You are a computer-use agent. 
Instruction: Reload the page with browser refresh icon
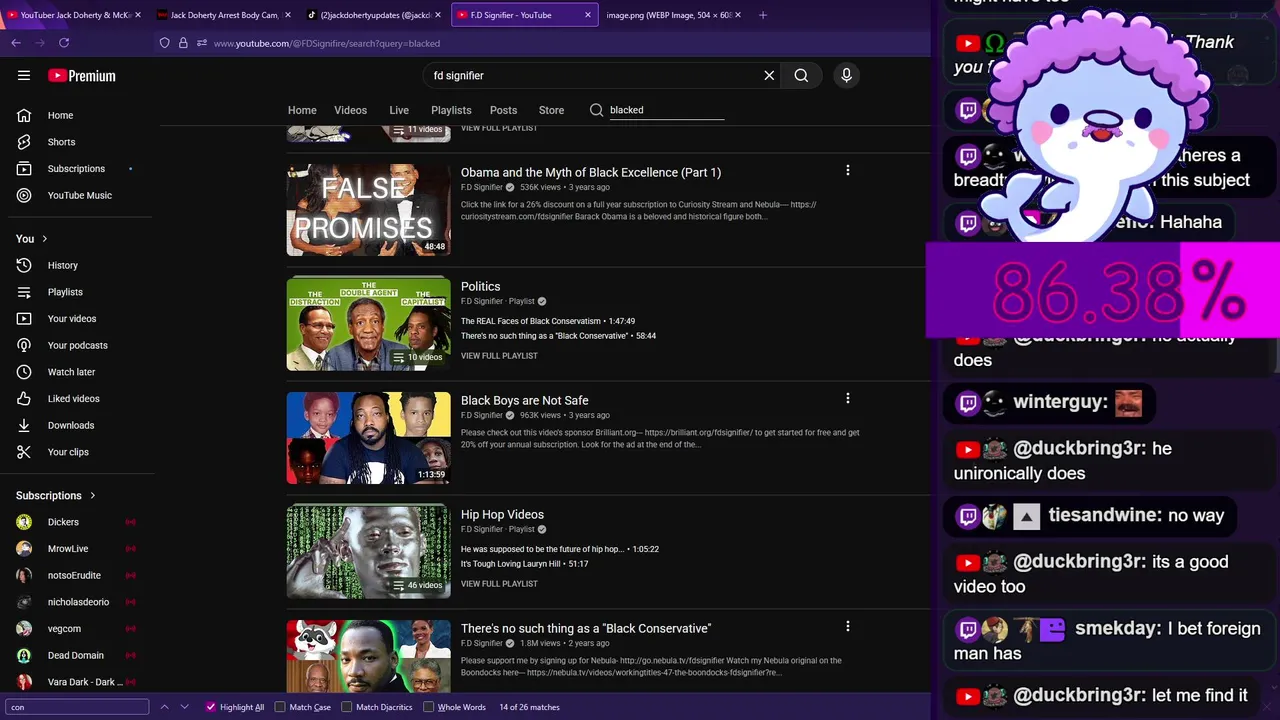pyautogui.click(x=64, y=43)
